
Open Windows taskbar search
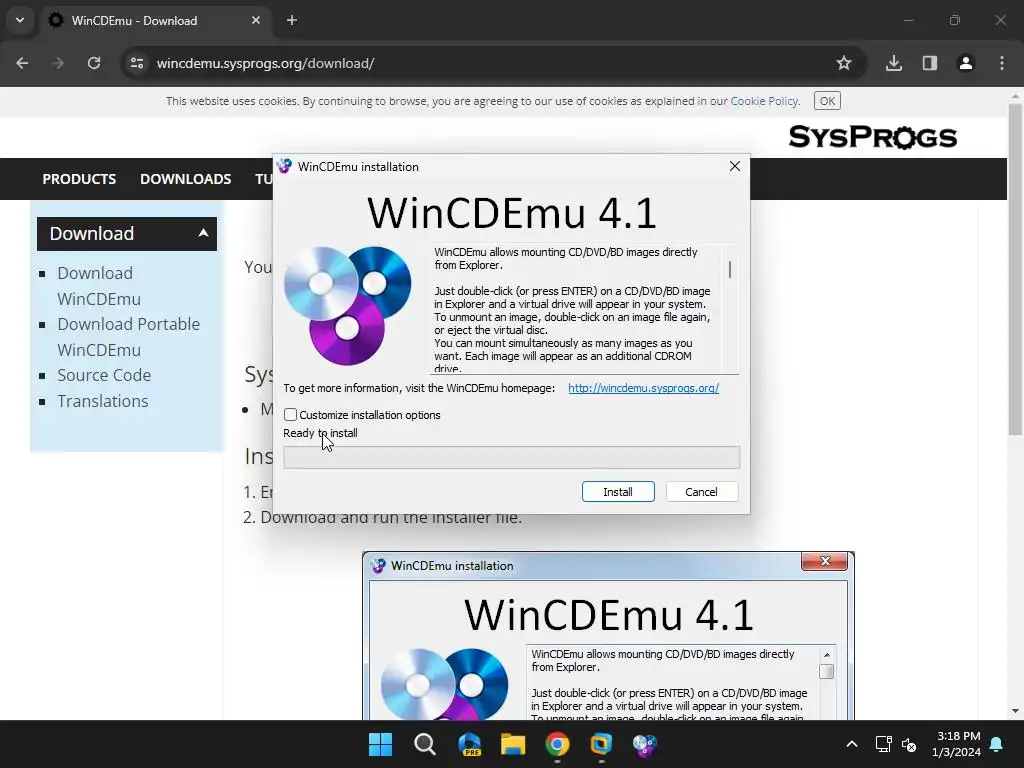tap(424, 744)
